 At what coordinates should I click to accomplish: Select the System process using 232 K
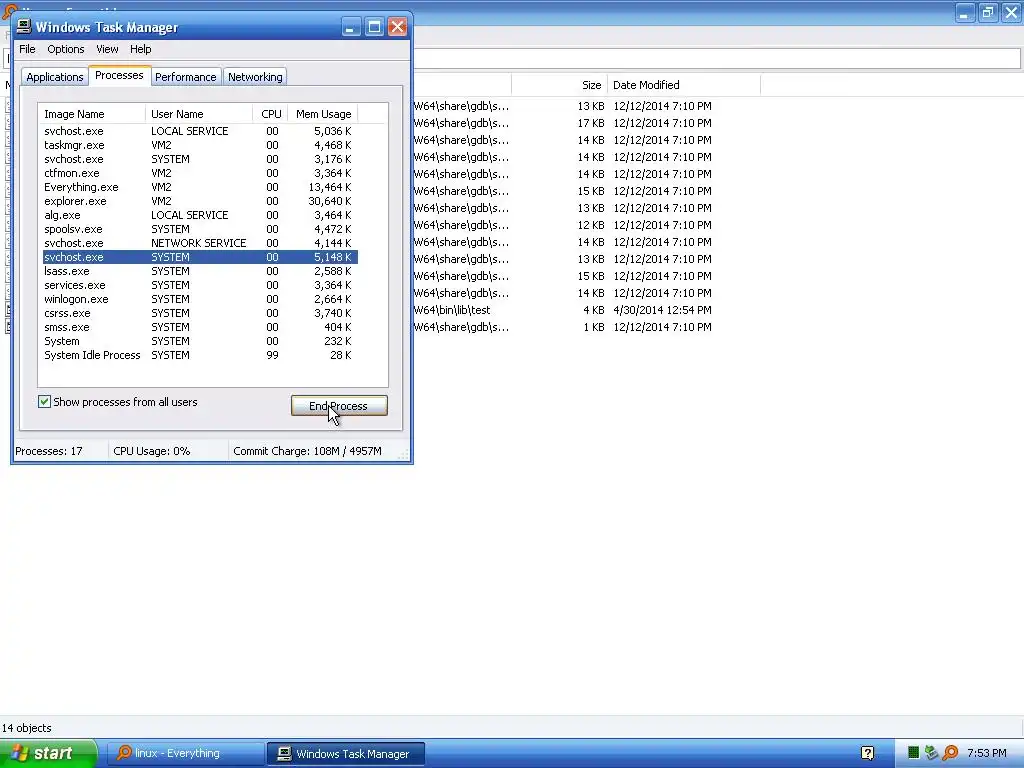200,341
